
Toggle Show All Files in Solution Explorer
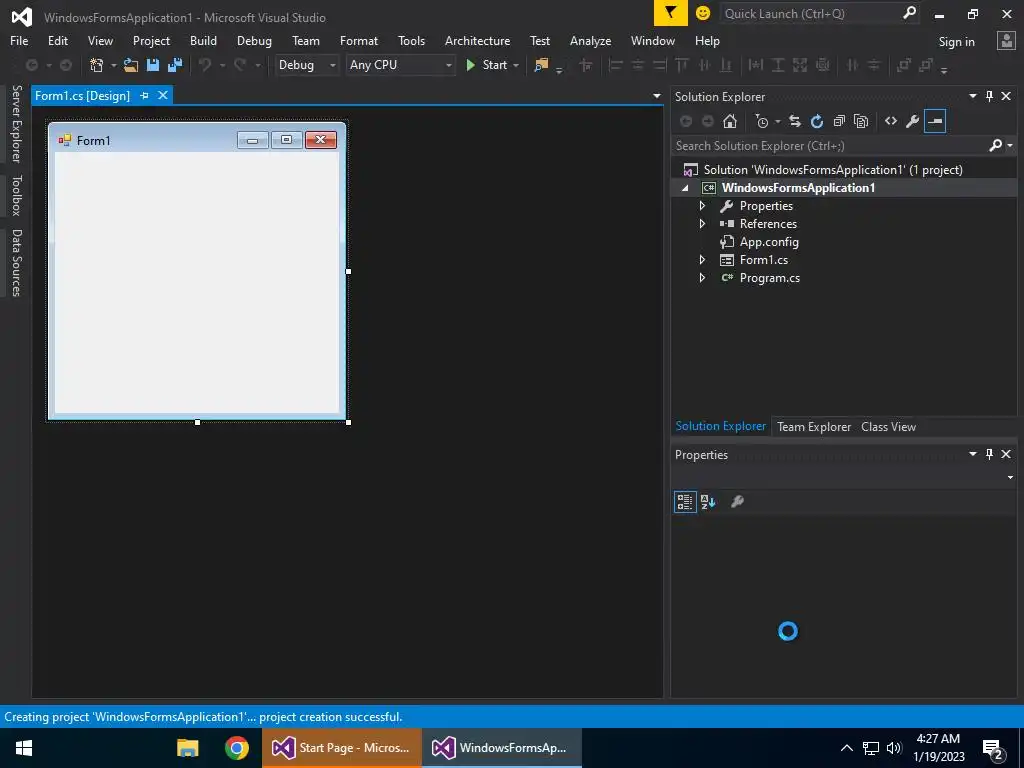861,121
